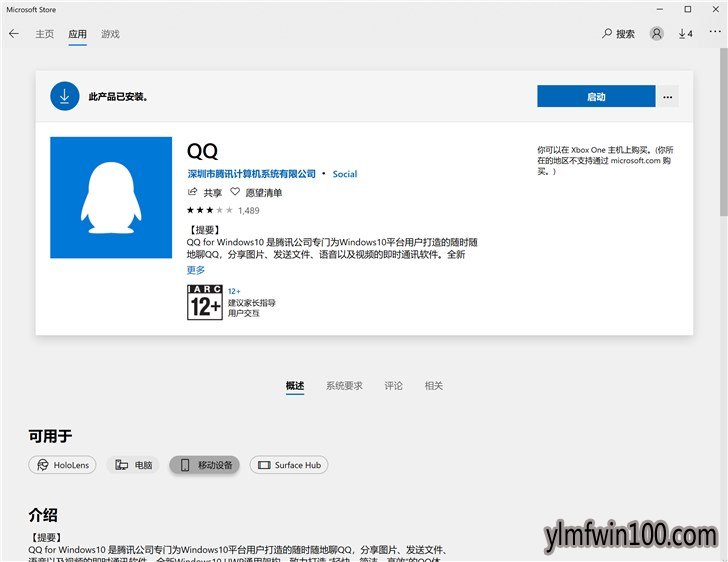View downloads and updates with count 4
Image resolution: width=728 pixels, height=562 pixels.
(x=686, y=33)
